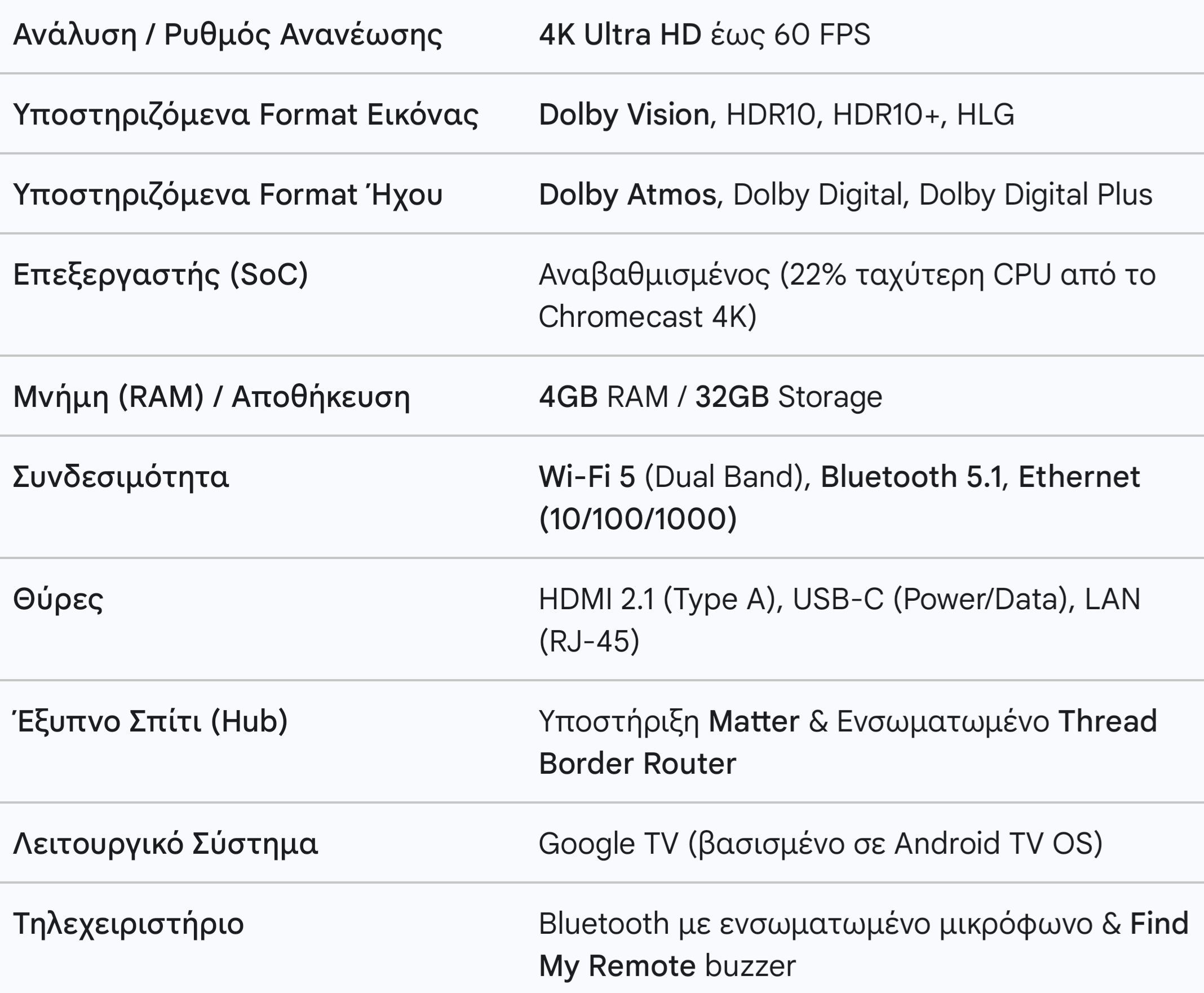Select the 'Wi-Fi 5' bold text
The image size is (1204, 993).
tap(587, 477)
